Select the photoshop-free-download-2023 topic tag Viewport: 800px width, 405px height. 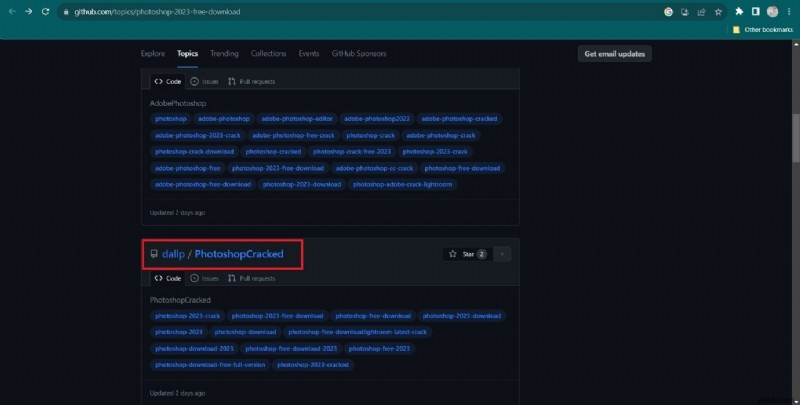click(291, 348)
